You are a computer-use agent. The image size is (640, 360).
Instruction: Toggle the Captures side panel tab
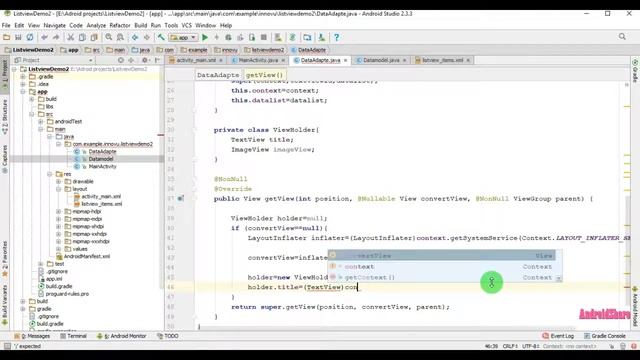pyautogui.click(x=5, y=159)
